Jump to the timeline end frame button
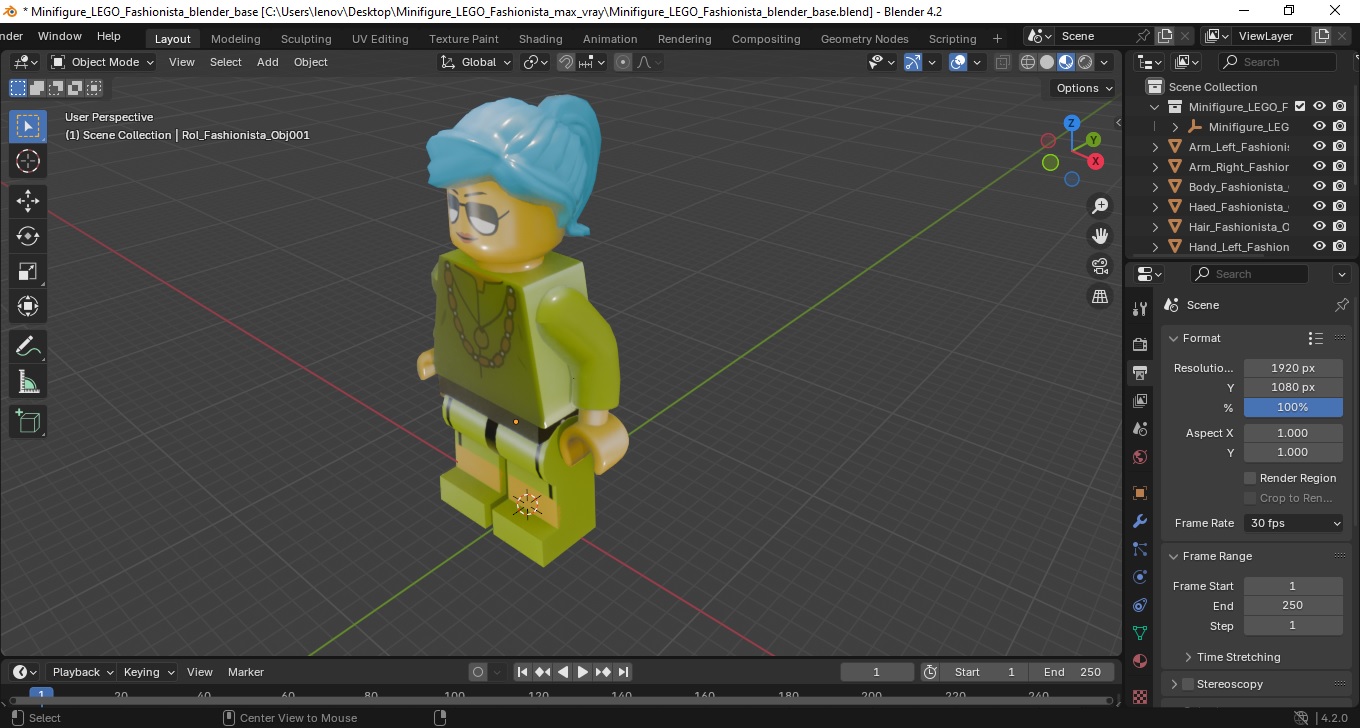This screenshot has height=728, width=1360. coord(623,672)
